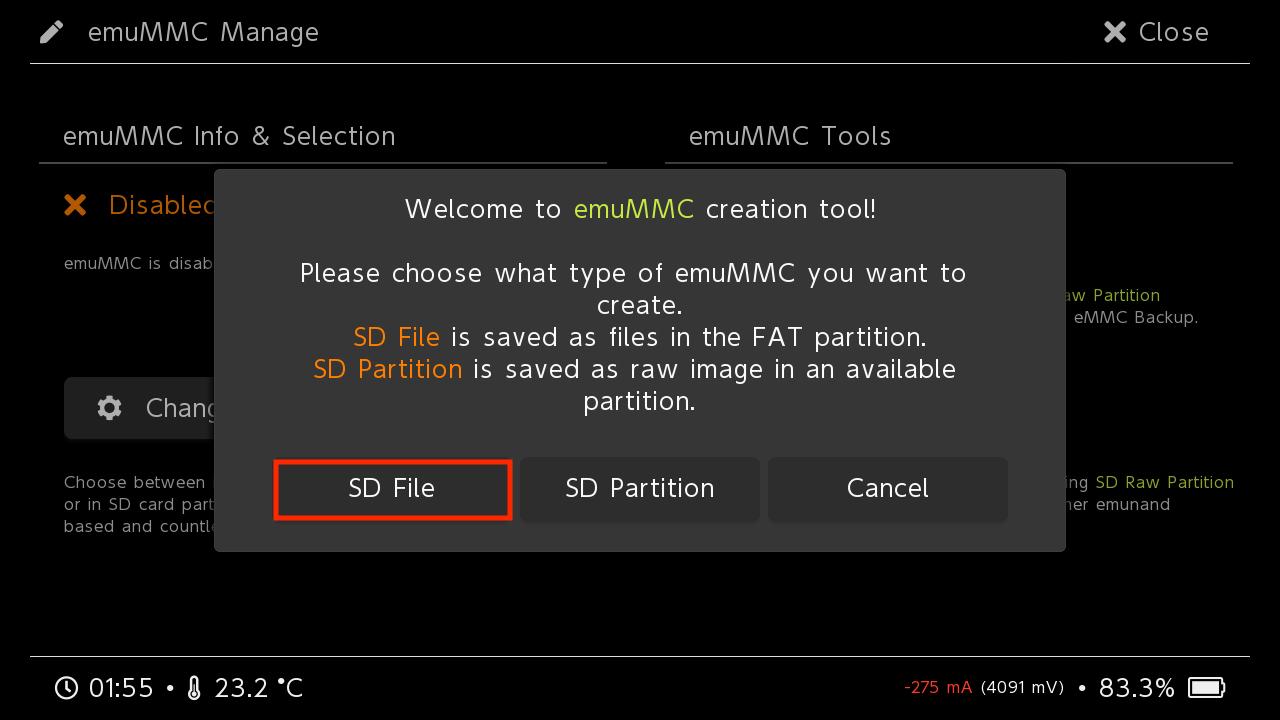Screen dimensions: 1280x720
Task: Click the clock icon in the status bar
Action: (x=66, y=687)
